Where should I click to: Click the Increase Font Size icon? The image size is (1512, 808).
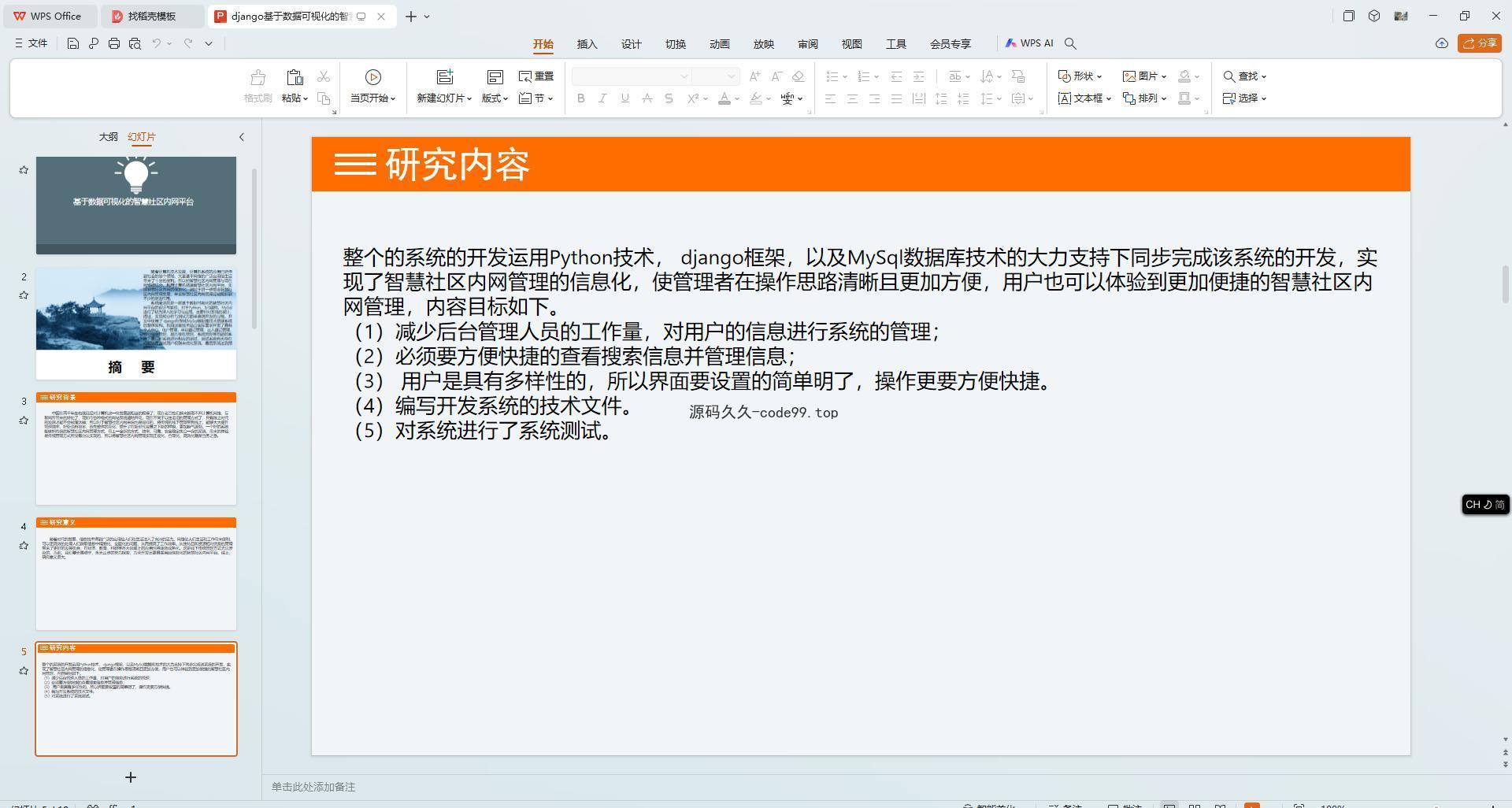pos(755,76)
